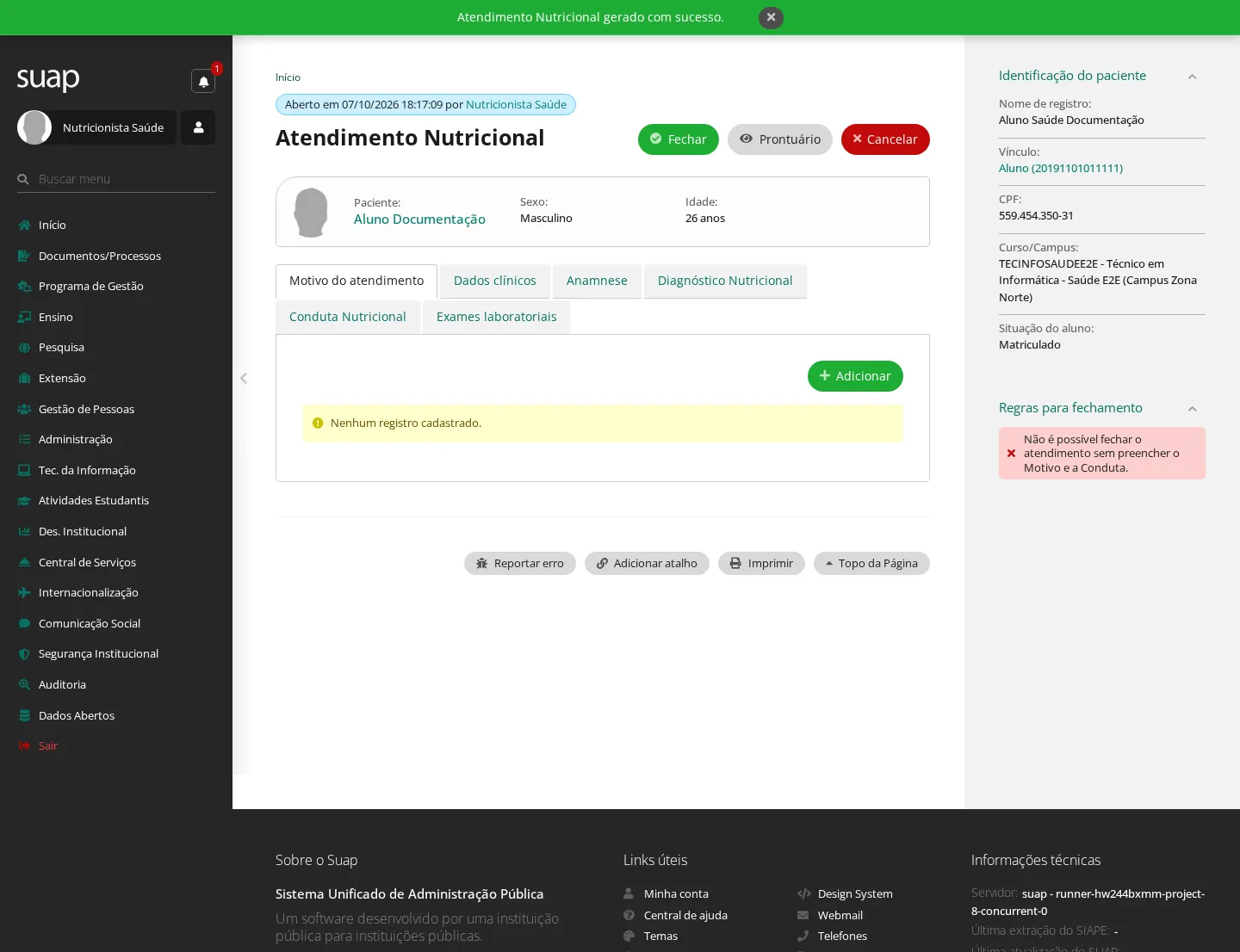Screen dimensions: 1240x952
Task: Click the red Cancelar button
Action: (885, 139)
